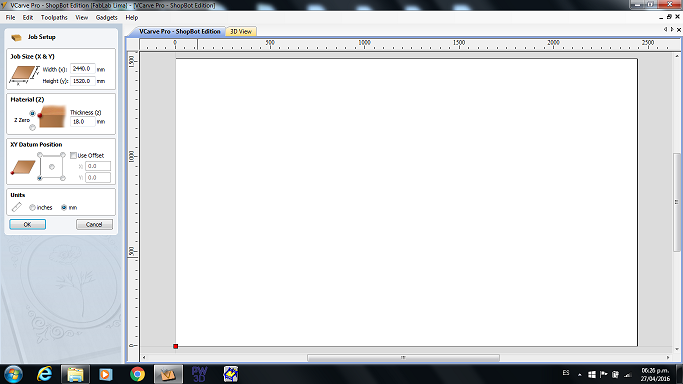Select center XY datum position
683x384 pixels.
click(52, 167)
